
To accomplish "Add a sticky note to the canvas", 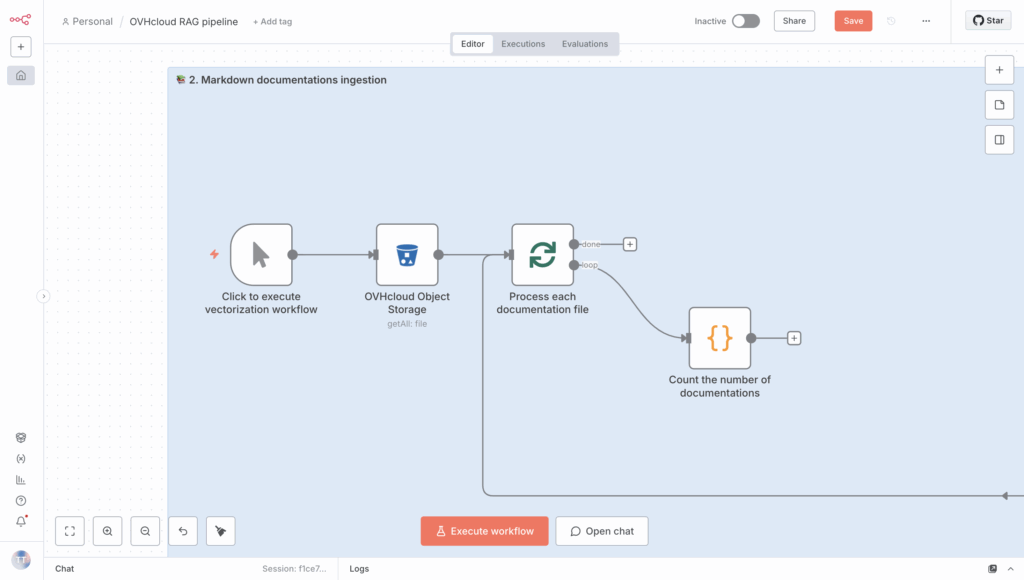I will click(x=999, y=105).
